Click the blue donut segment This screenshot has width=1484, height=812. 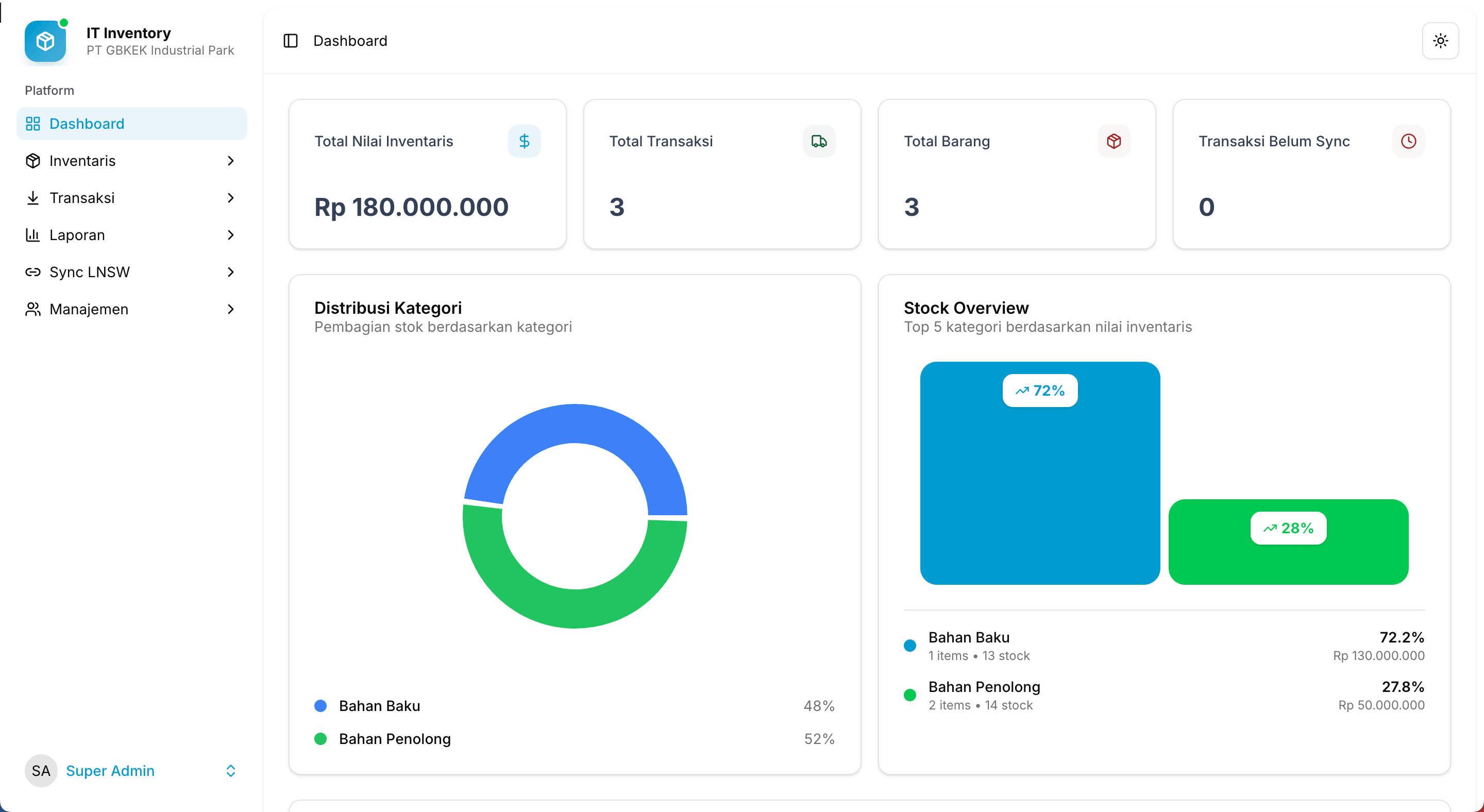[x=575, y=422]
